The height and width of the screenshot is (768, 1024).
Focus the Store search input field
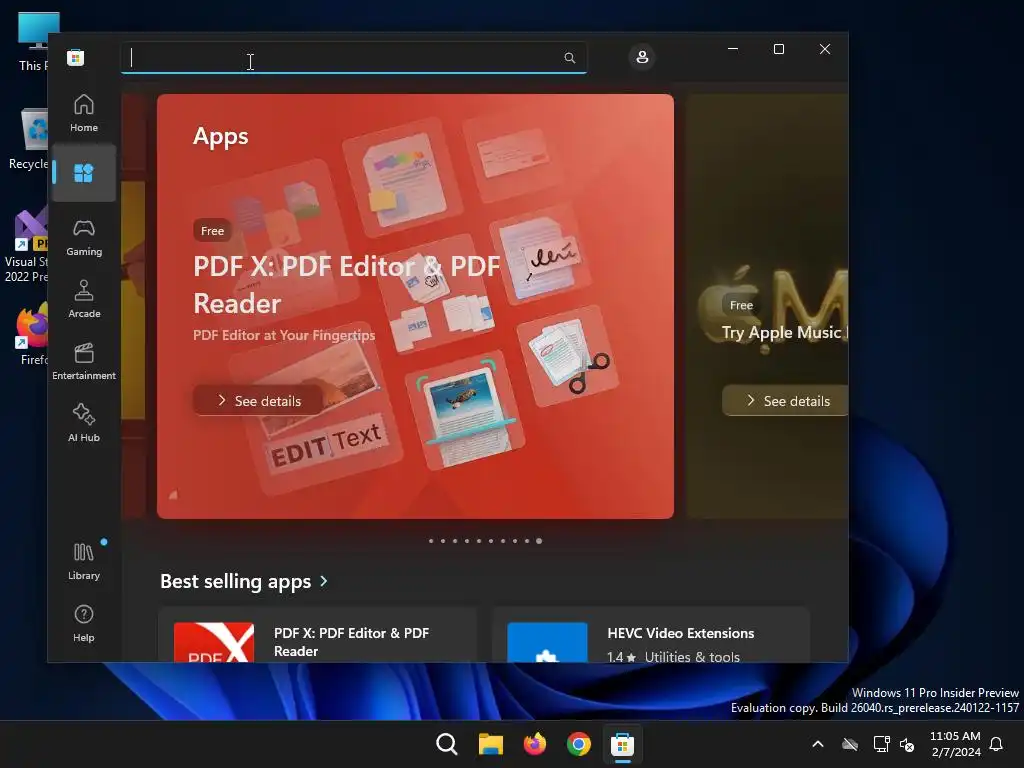353,58
